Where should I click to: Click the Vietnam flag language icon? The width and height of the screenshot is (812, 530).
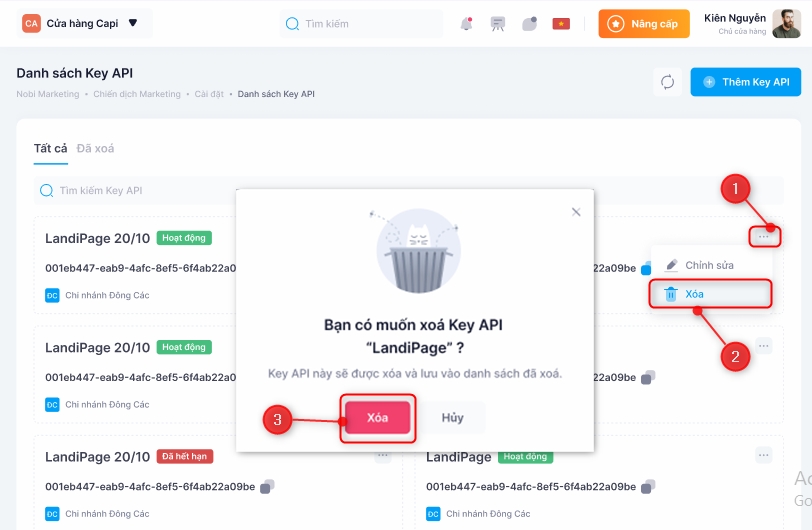coord(561,24)
